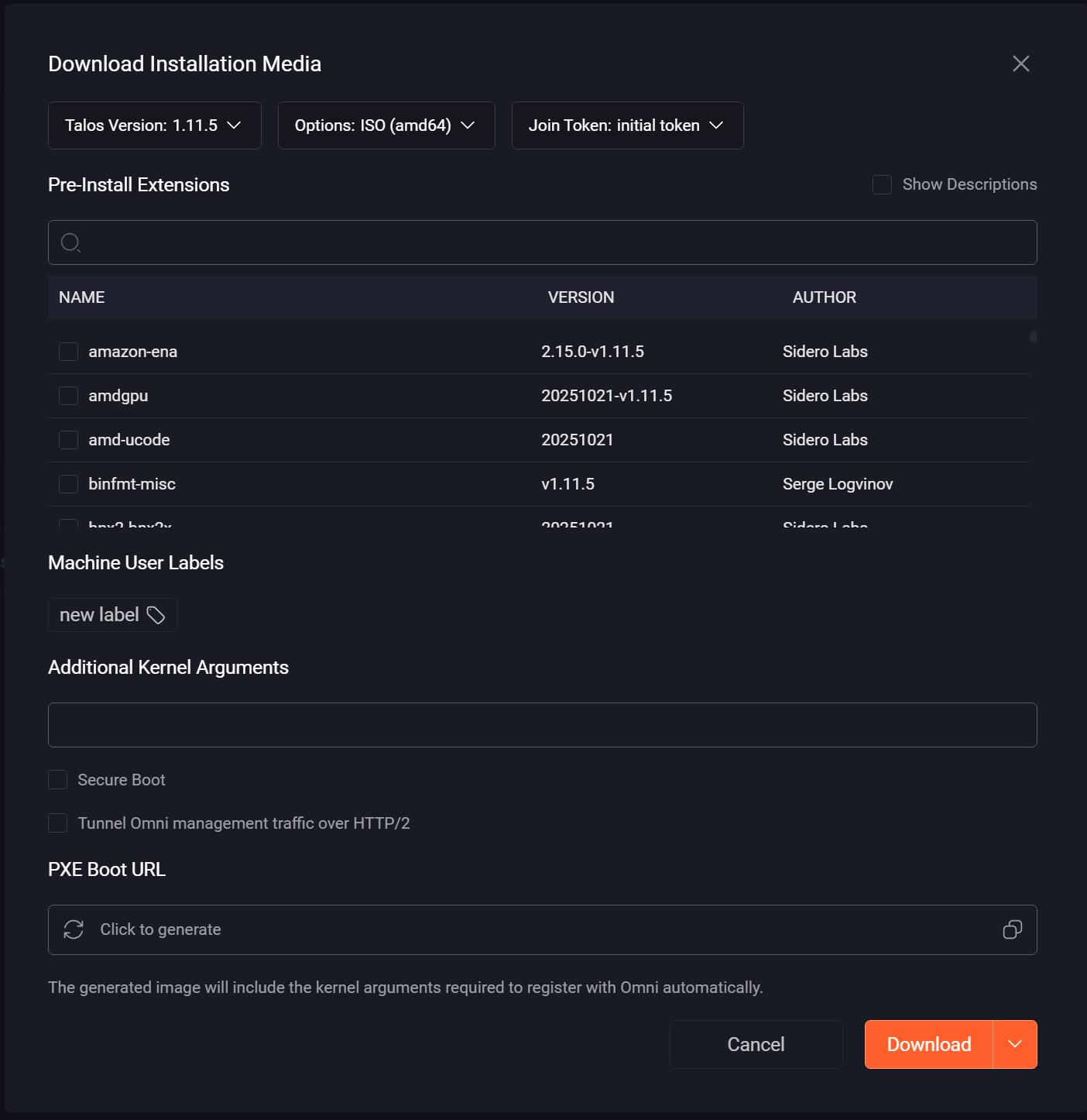Image resolution: width=1087 pixels, height=1120 pixels.
Task: Copy the PXE Boot URL
Action: pos(1012,929)
